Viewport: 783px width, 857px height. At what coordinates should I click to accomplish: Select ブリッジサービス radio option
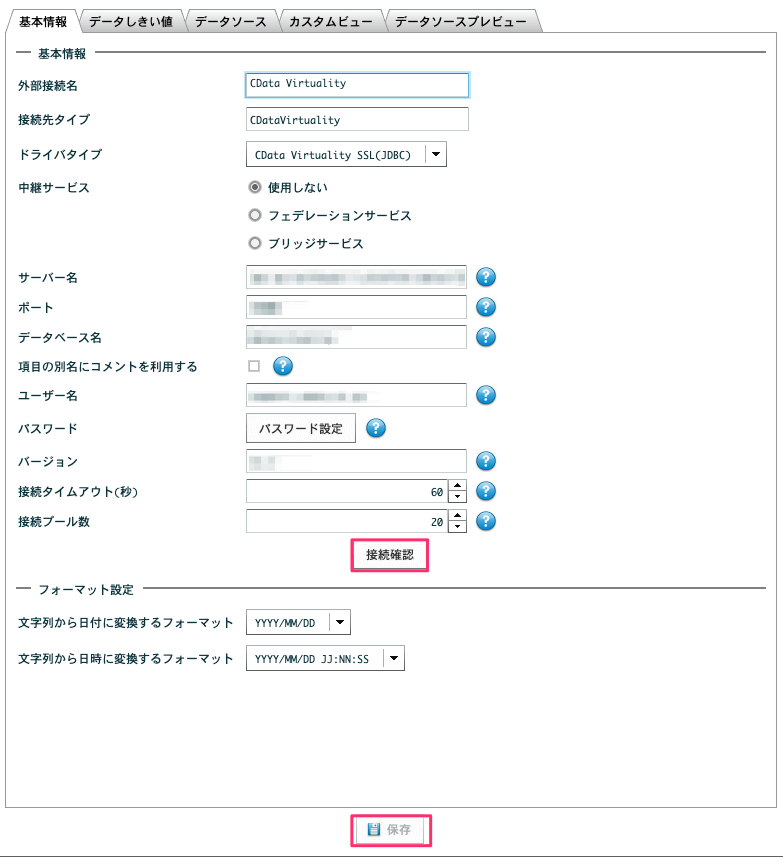[255, 243]
